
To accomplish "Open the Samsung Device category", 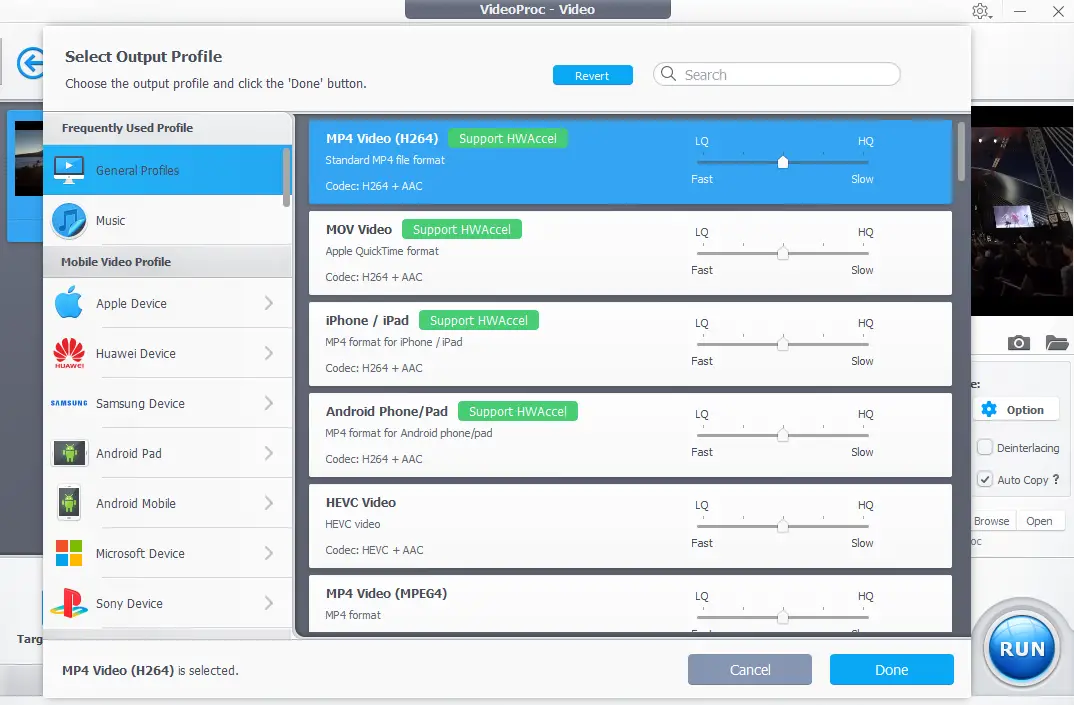I will point(168,403).
